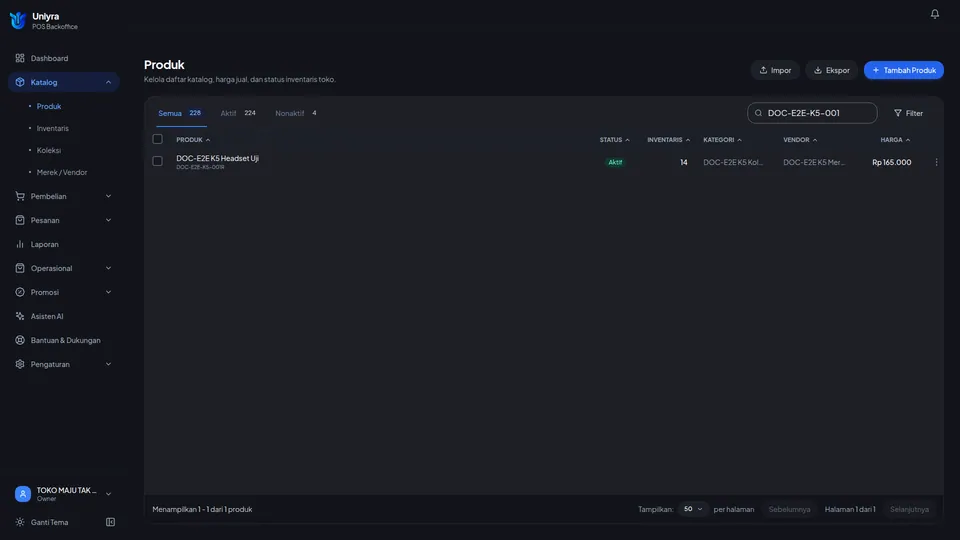Open notifications bell icon
The image size is (960, 540).
pyautogui.click(x=934, y=13)
